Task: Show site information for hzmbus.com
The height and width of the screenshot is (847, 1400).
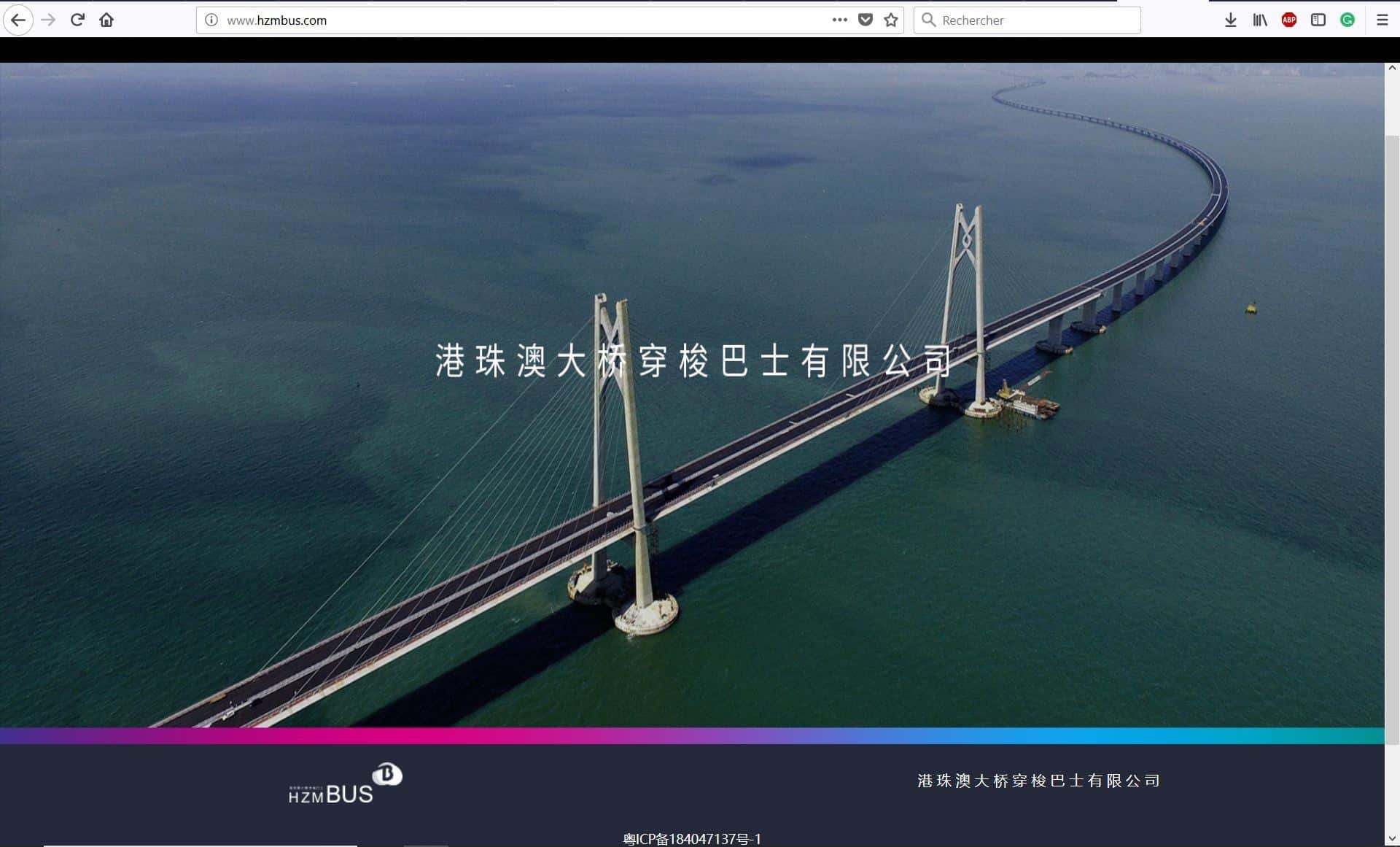Action: point(211,20)
